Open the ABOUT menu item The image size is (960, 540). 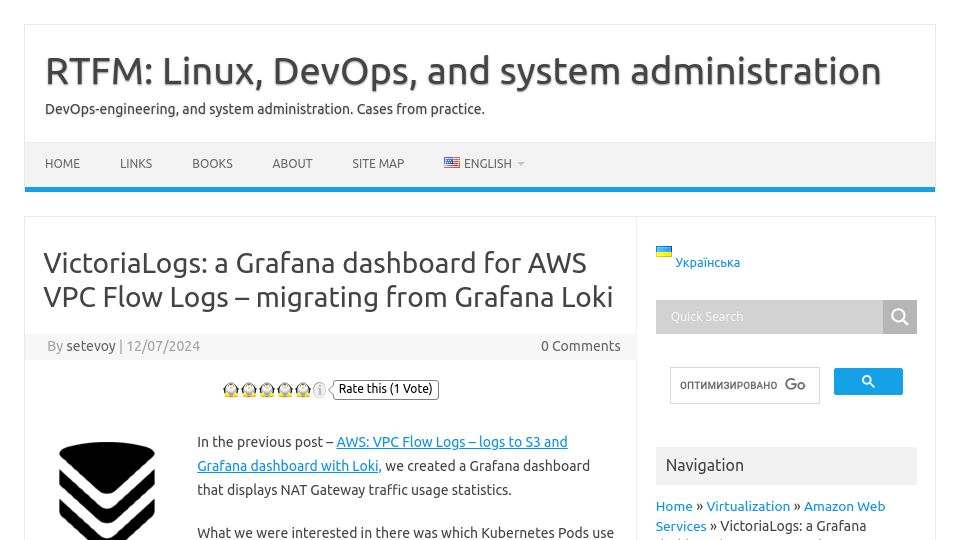tap(292, 163)
